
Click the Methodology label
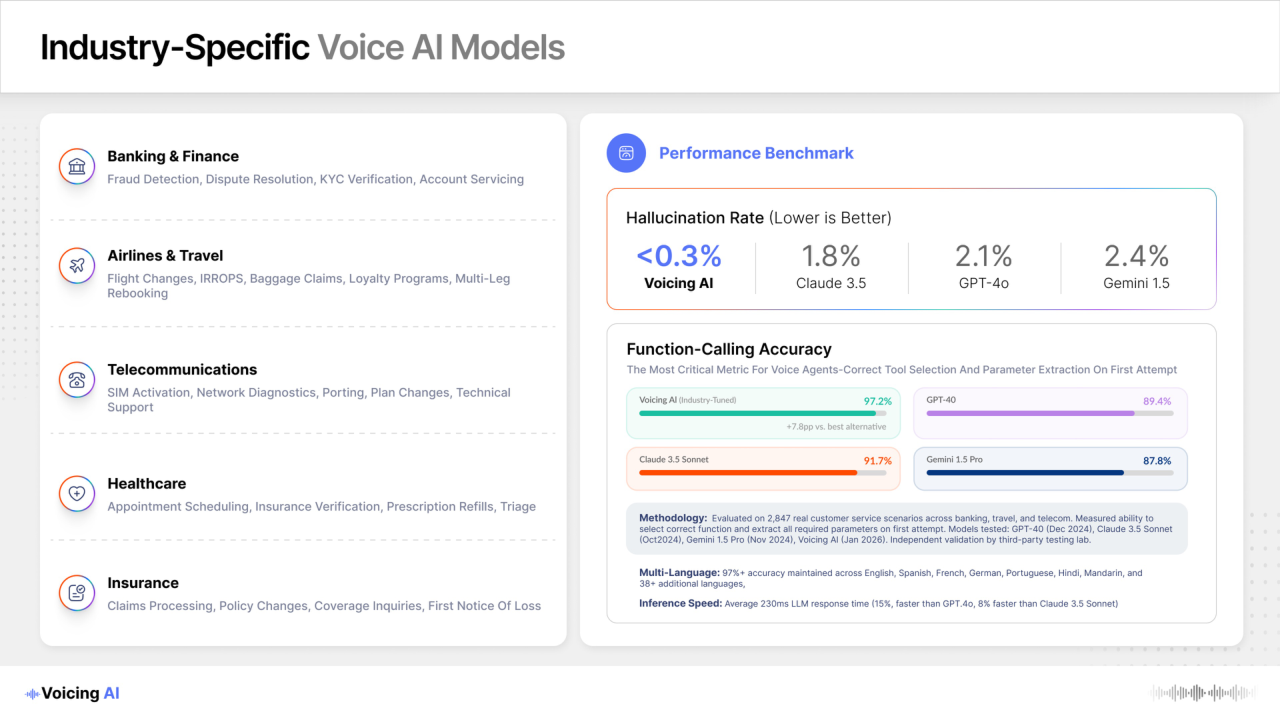tap(673, 518)
